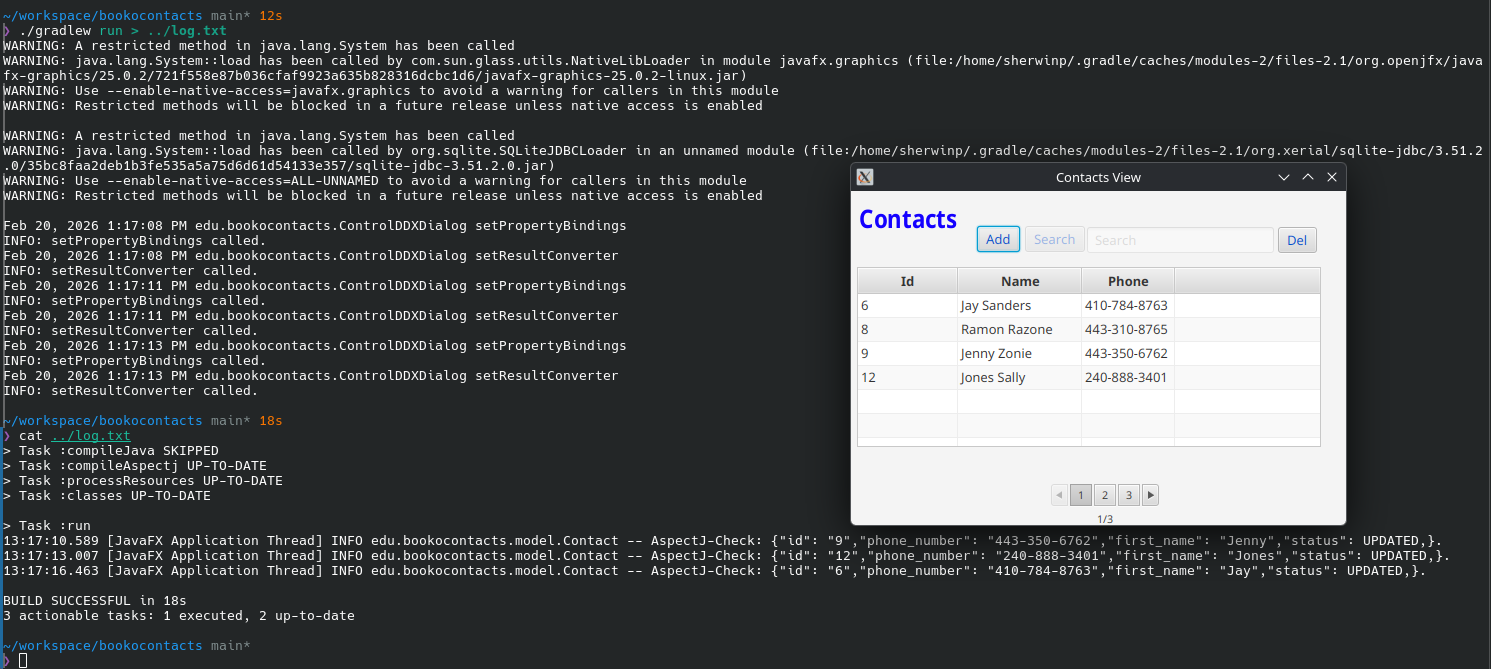Click phone number 443-310-8765
The image size is (1491, 669).
[x=1126, y=329]
